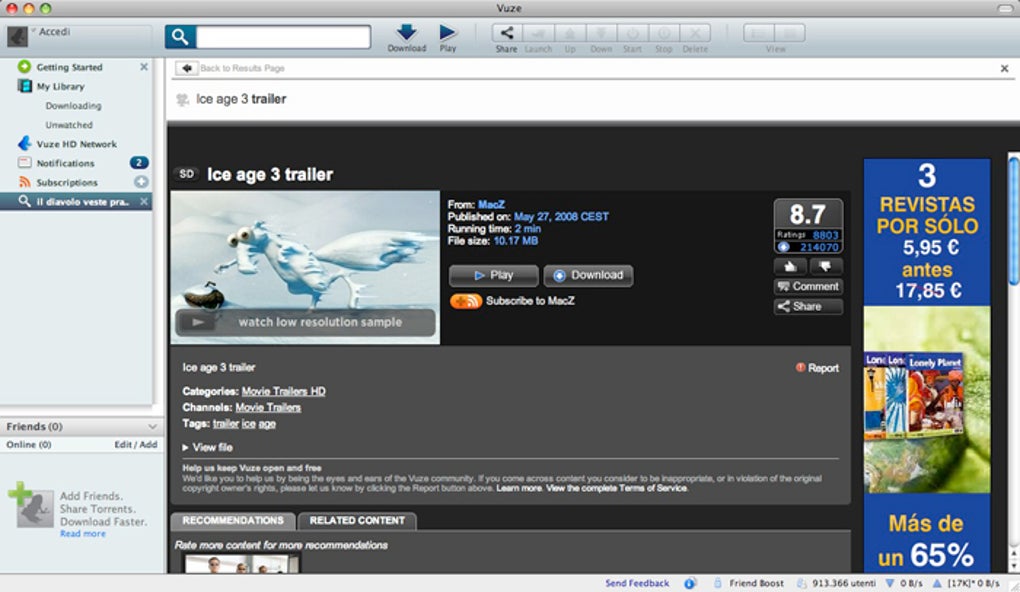Screen dimensions: 1020x592
Task: Click the Up toolbar icon
Action: [570, 33]
